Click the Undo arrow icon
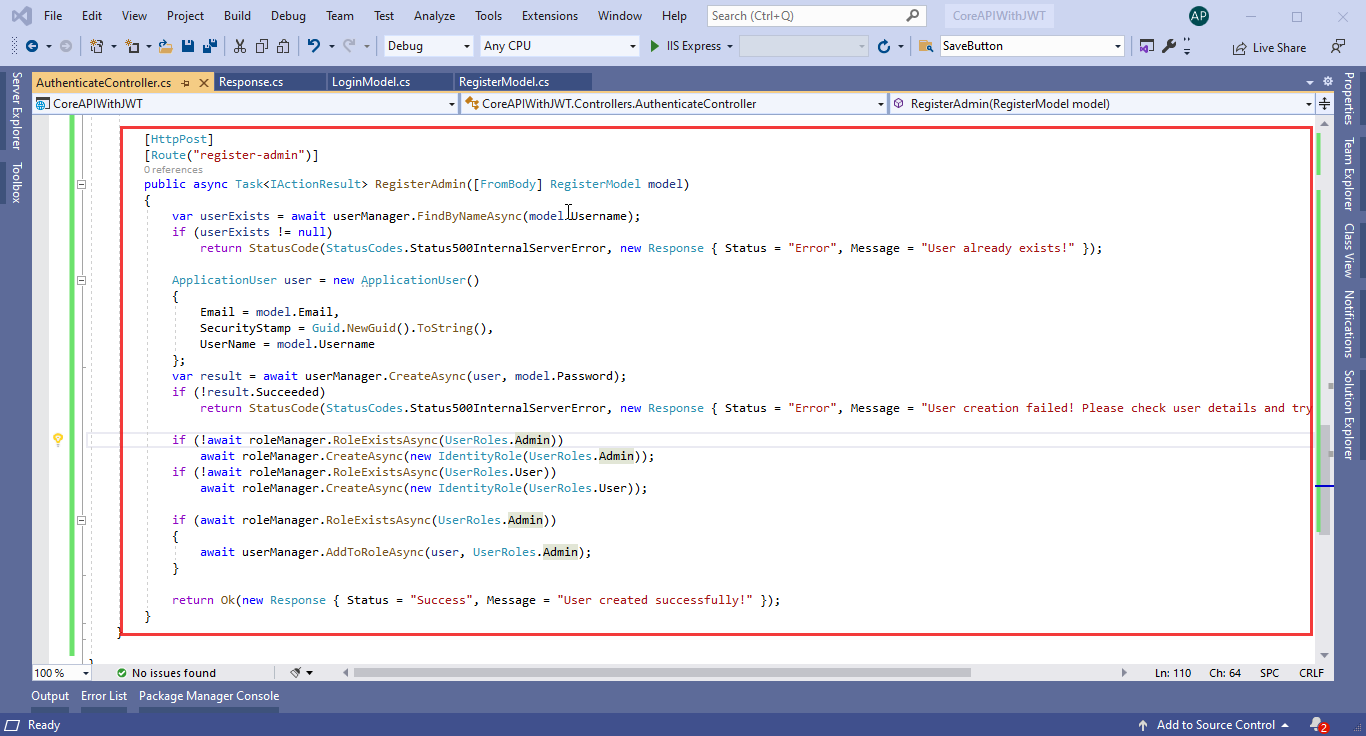The height and width of the screenshot is (736, 1366). point(313,46)
